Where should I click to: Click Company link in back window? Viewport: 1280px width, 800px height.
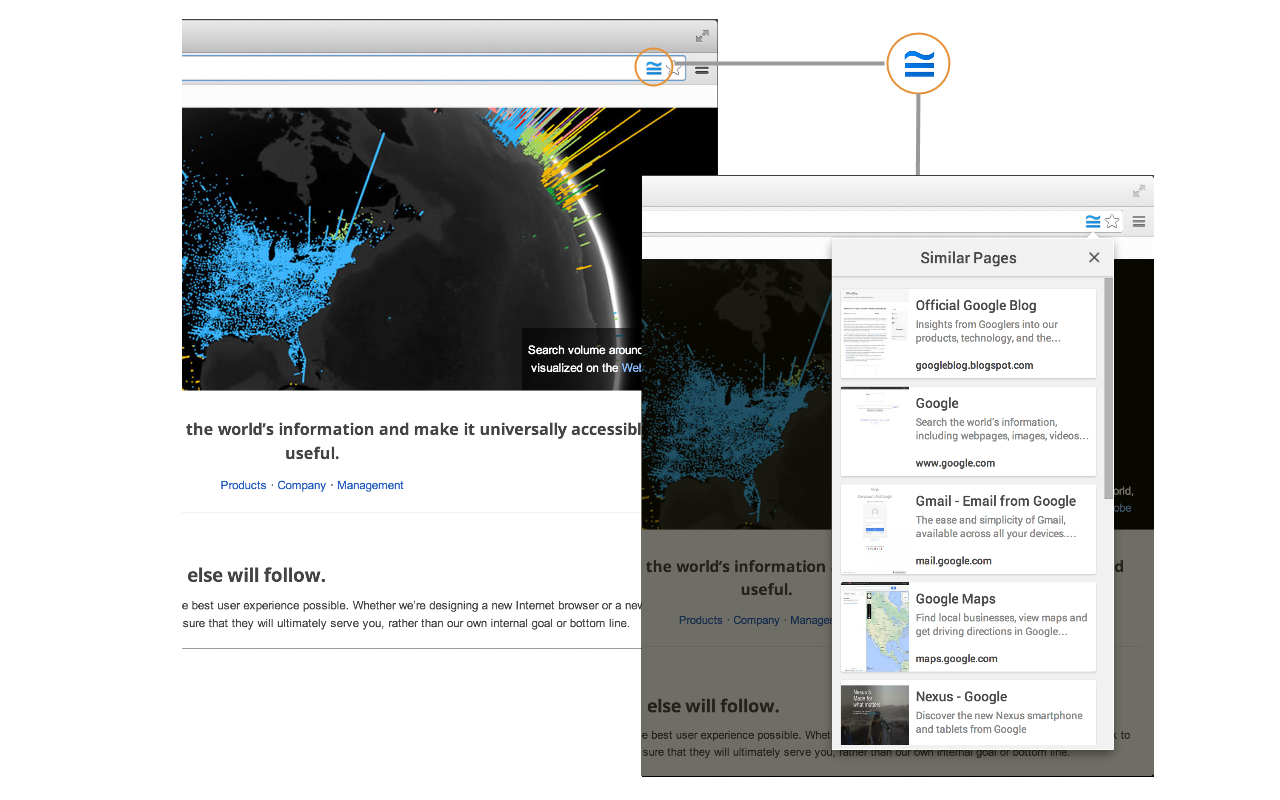(301, 486)
